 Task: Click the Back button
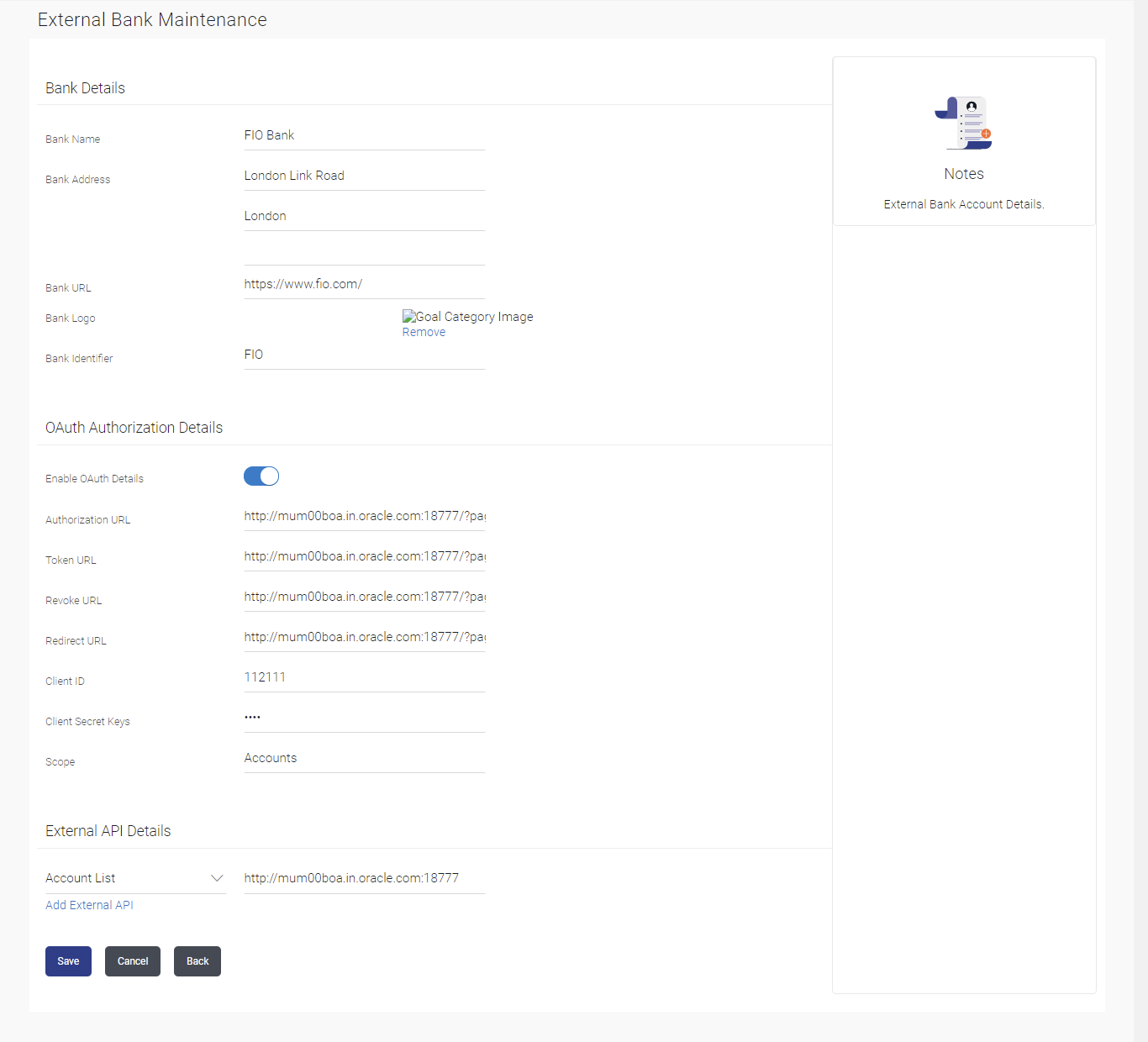click(197, 961)
